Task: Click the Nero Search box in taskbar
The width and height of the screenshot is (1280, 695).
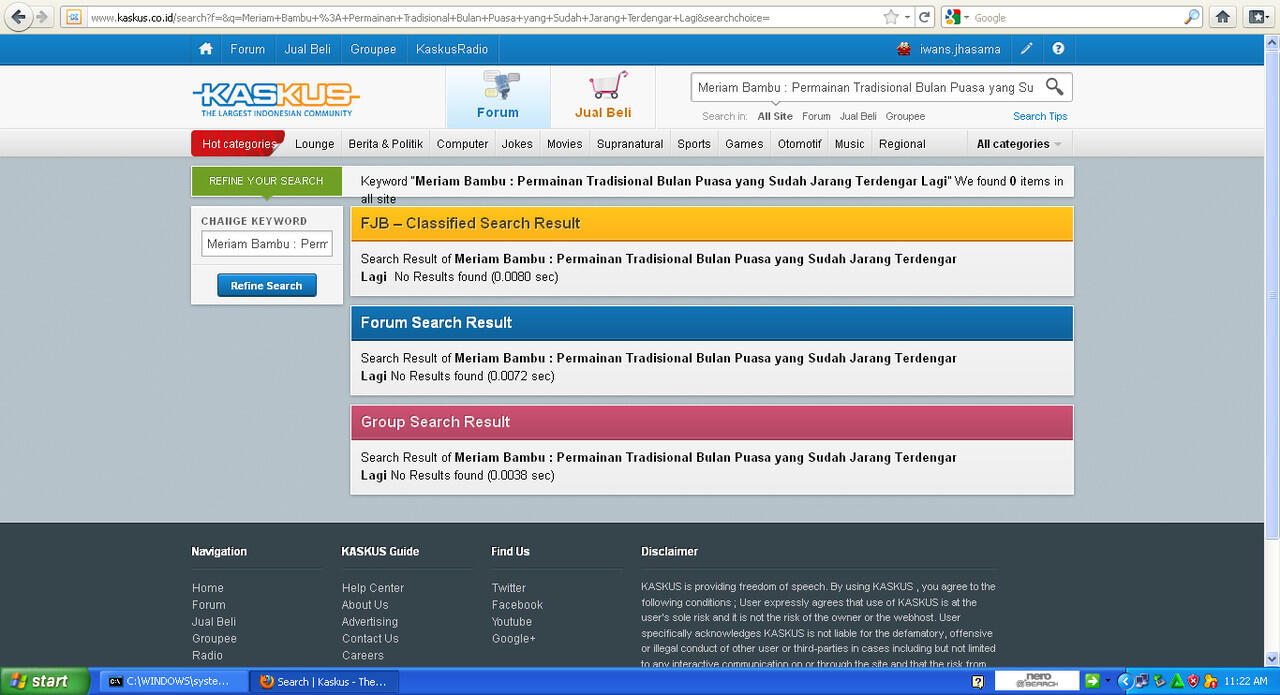Action: coord(1037,681)
